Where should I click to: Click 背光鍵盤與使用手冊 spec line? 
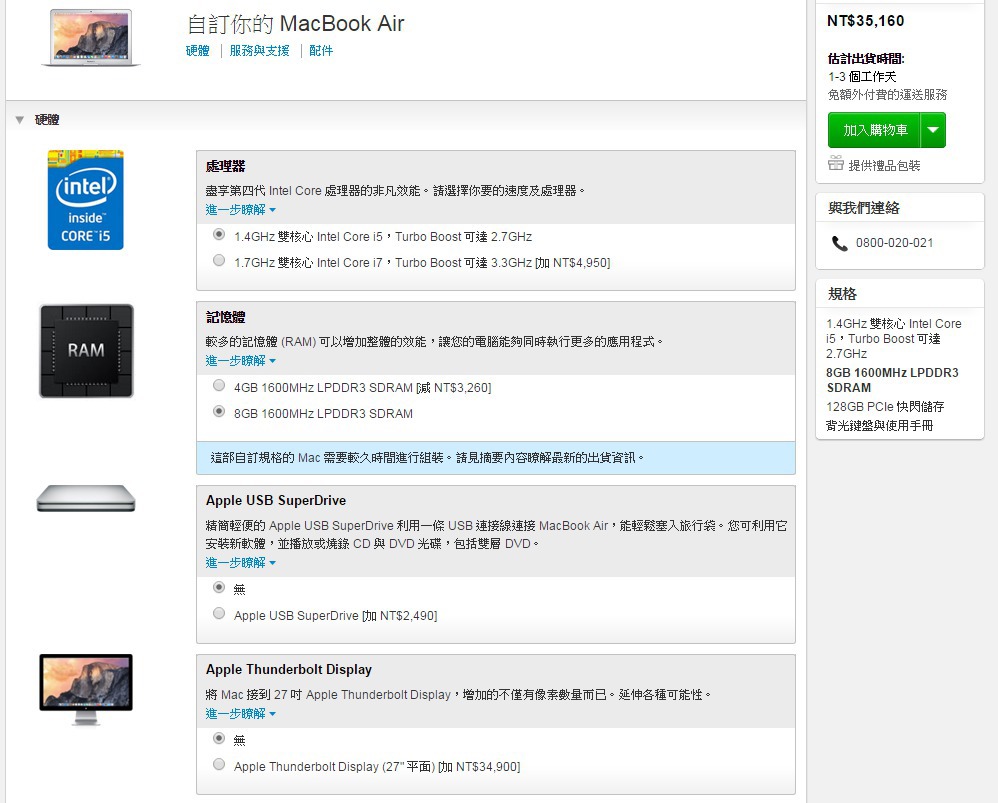click(x=880, y=426)
